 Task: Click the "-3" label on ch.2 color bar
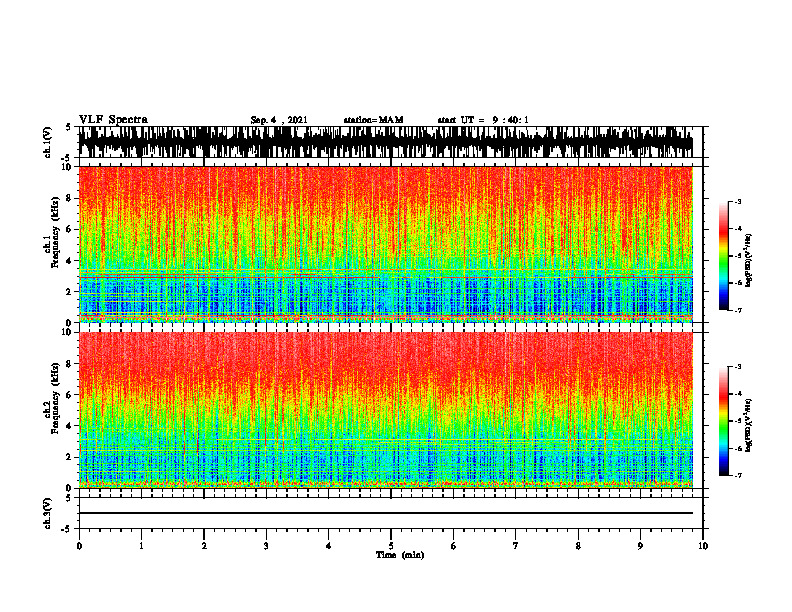[x=738, y=367]
